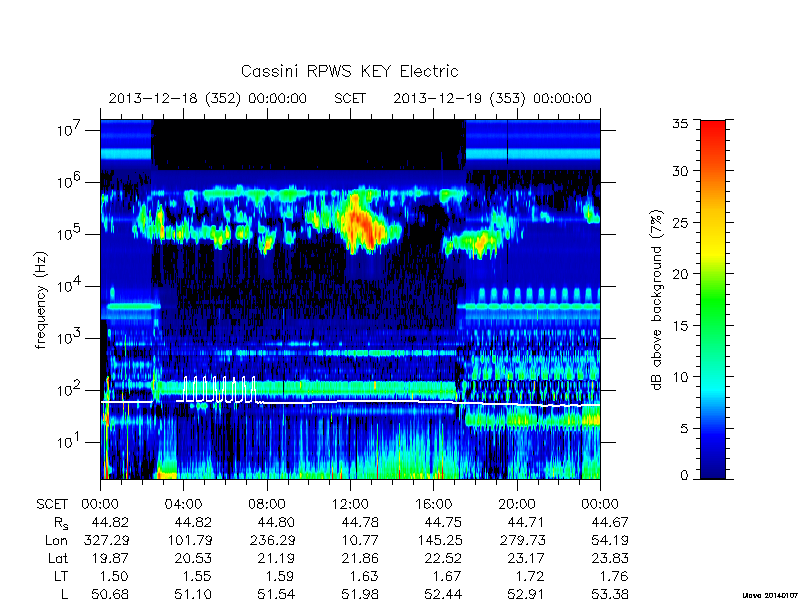Click the color bar legend

point(713,299)
